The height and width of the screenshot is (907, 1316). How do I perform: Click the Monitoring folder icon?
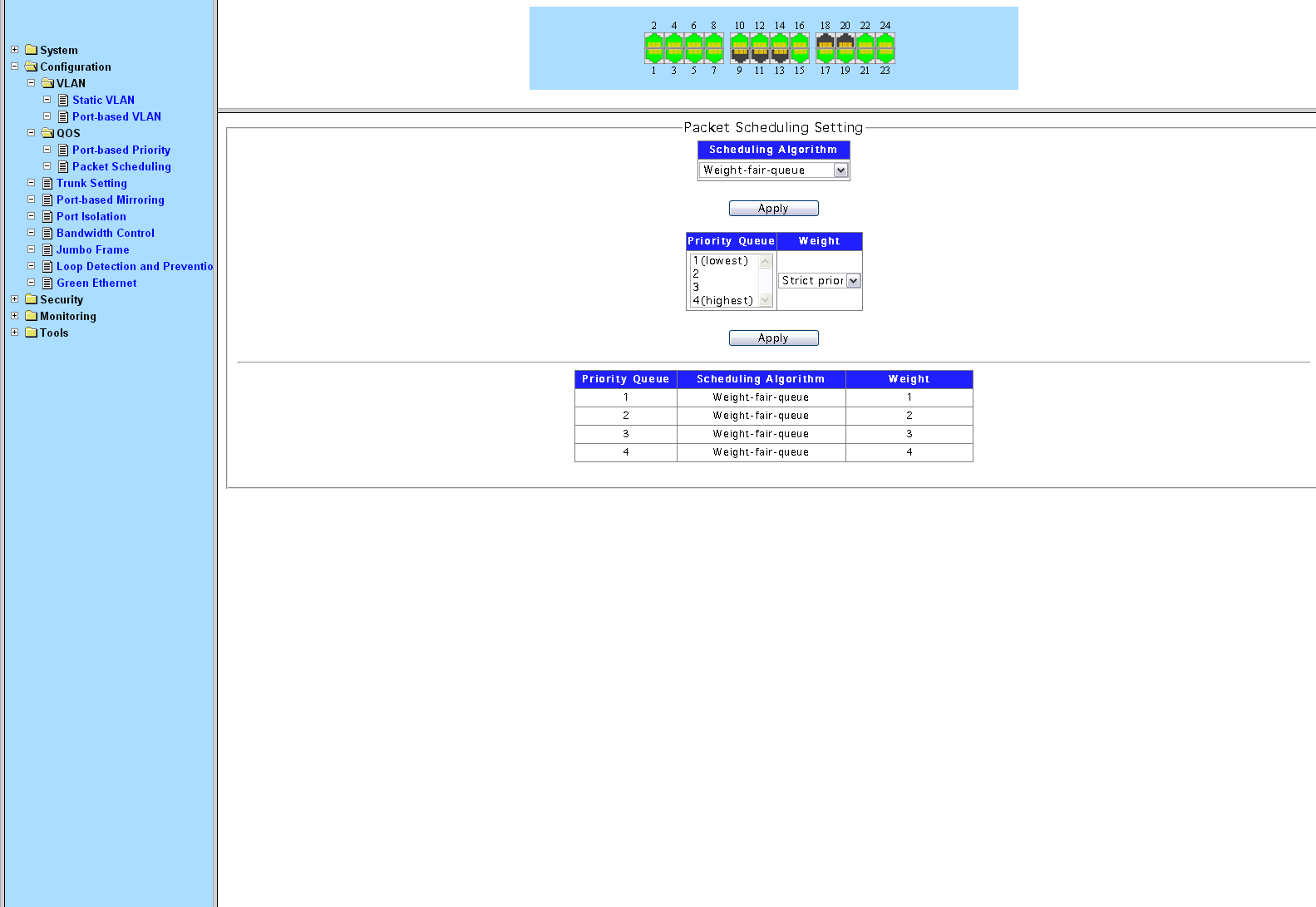click(32, 316)
